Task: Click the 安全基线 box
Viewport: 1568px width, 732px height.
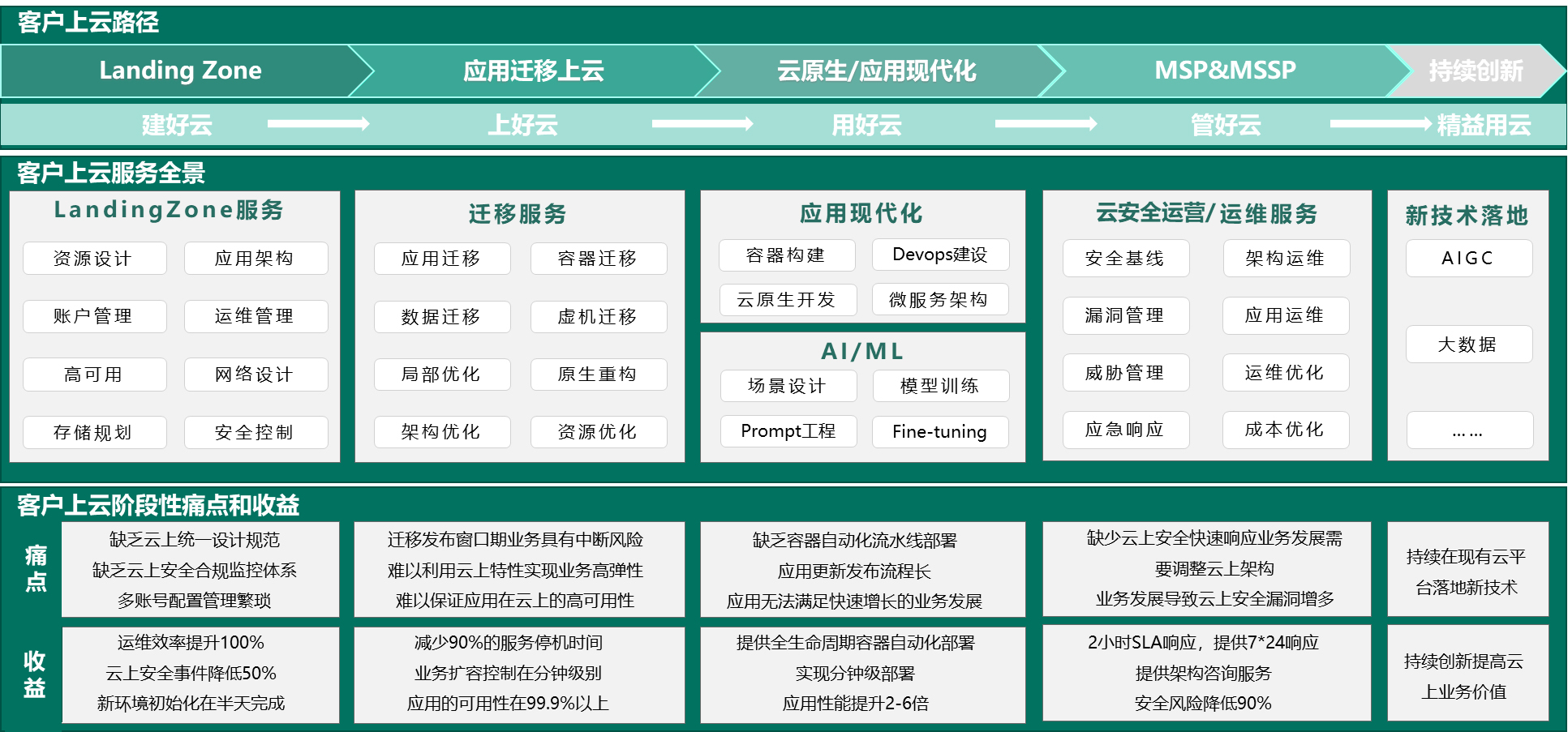Action: [1126, 259]
